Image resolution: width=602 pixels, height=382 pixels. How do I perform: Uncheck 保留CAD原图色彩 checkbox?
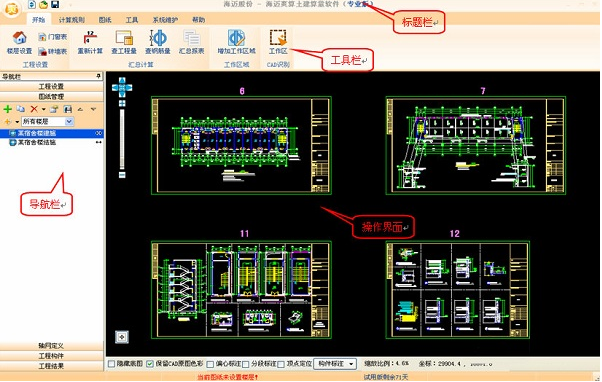click(x=150, y=364)
